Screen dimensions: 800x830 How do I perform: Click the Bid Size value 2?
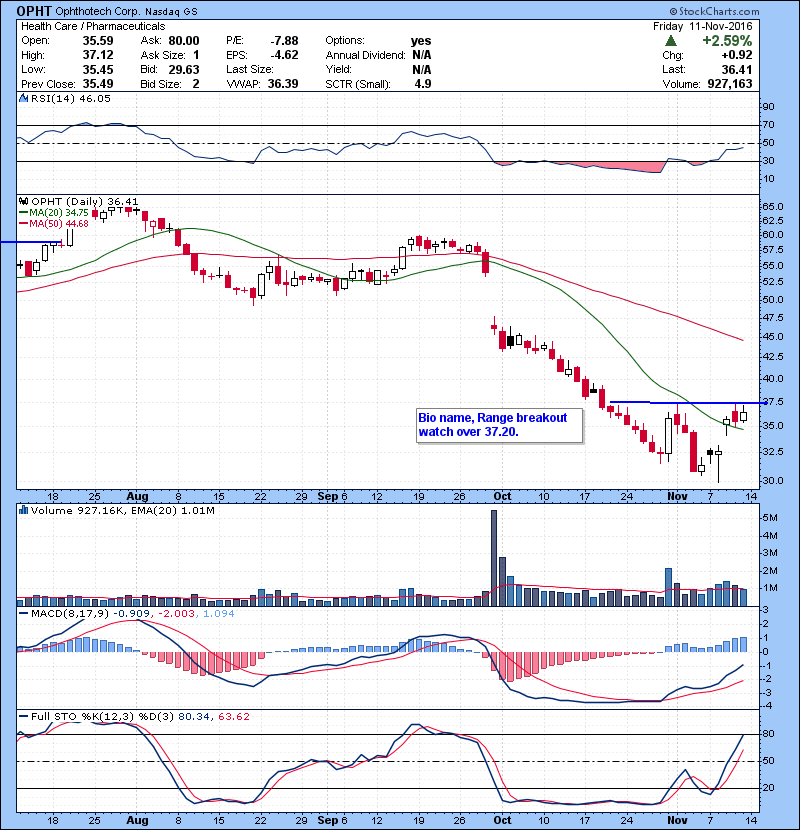[196, 84]
